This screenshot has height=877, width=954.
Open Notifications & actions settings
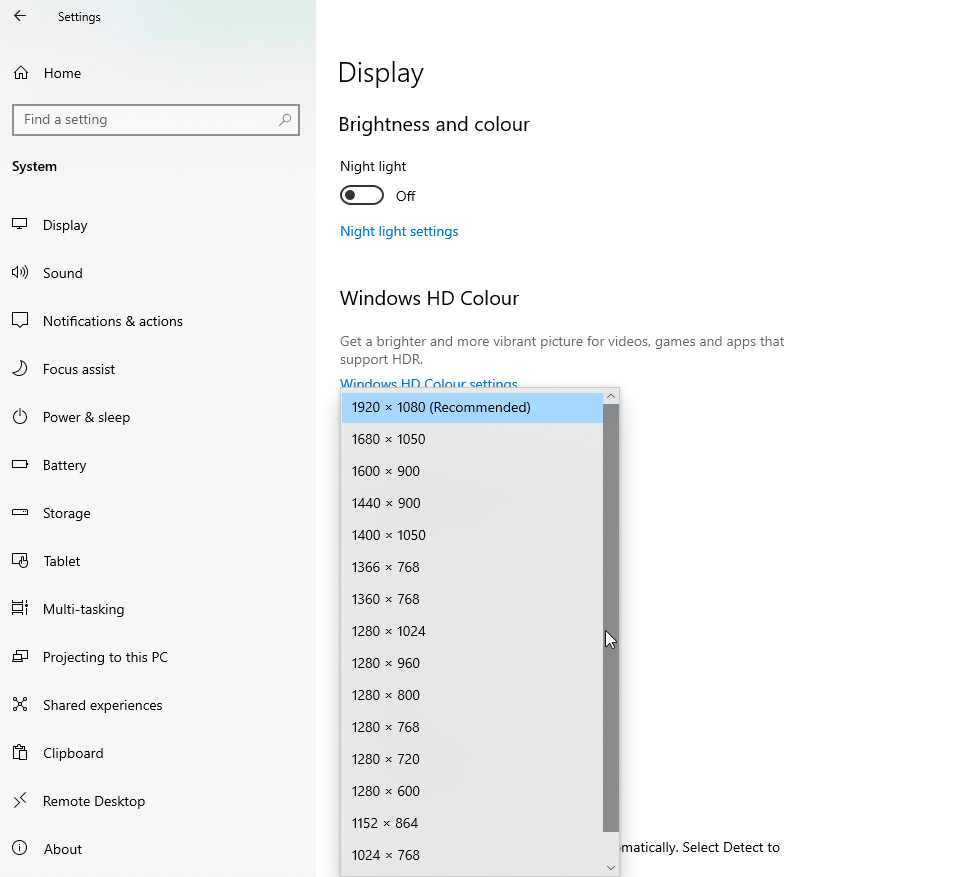[156, 321]
